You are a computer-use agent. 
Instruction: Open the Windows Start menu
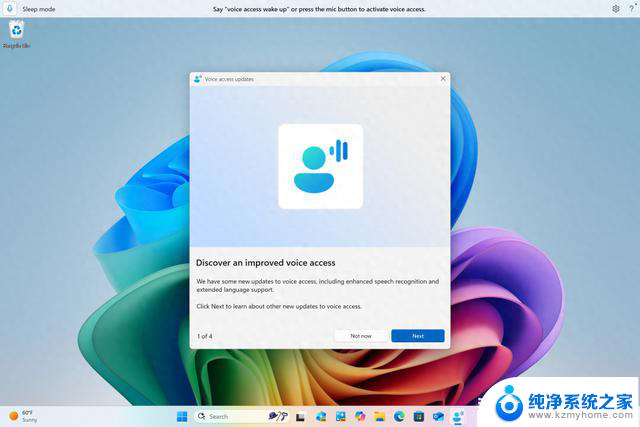click(182, 416)
